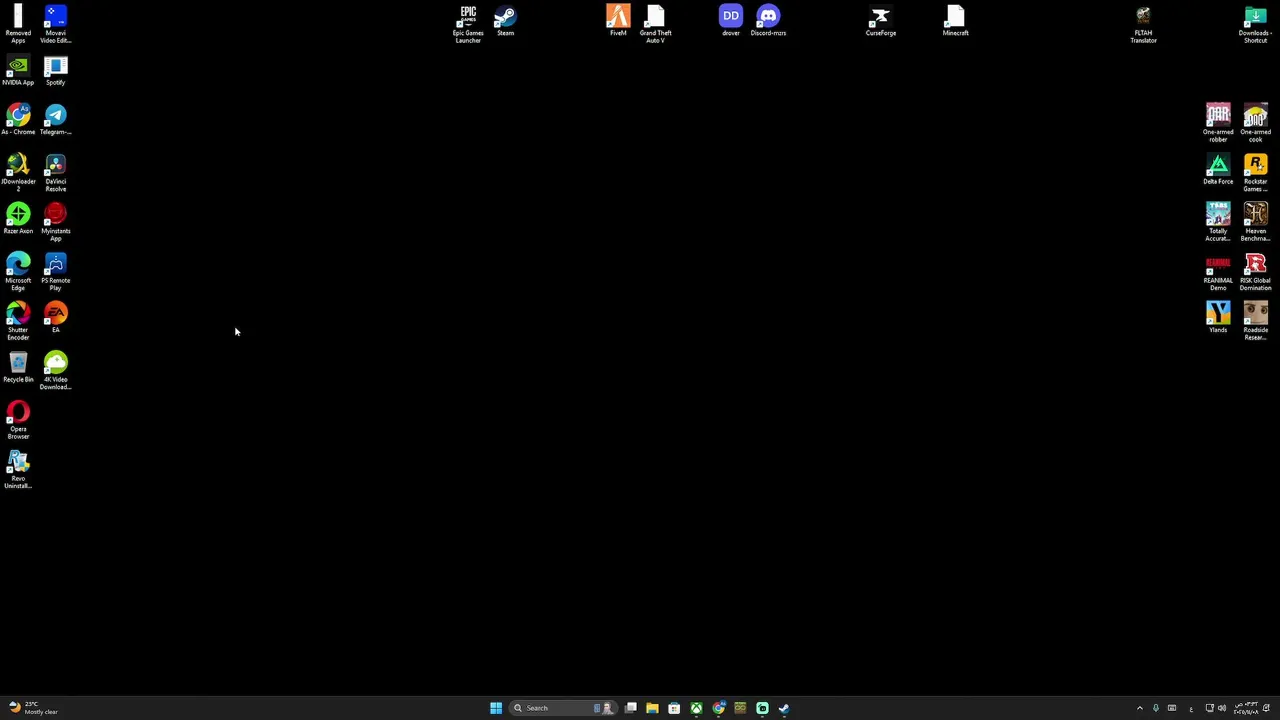Select the Movavi Video Editor shortcut

tap(55, 24)
